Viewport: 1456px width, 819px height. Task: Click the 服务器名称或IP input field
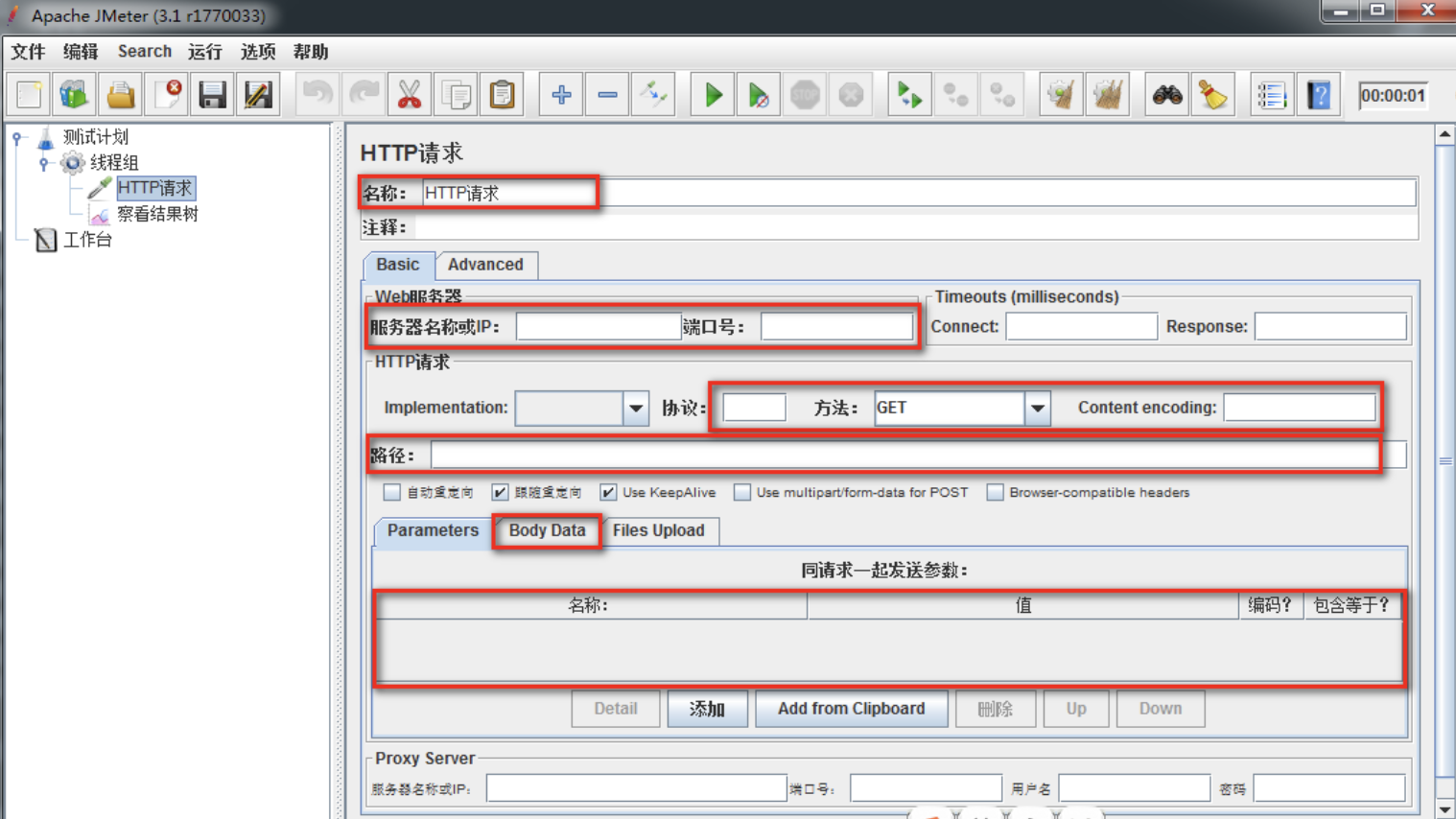599,327
